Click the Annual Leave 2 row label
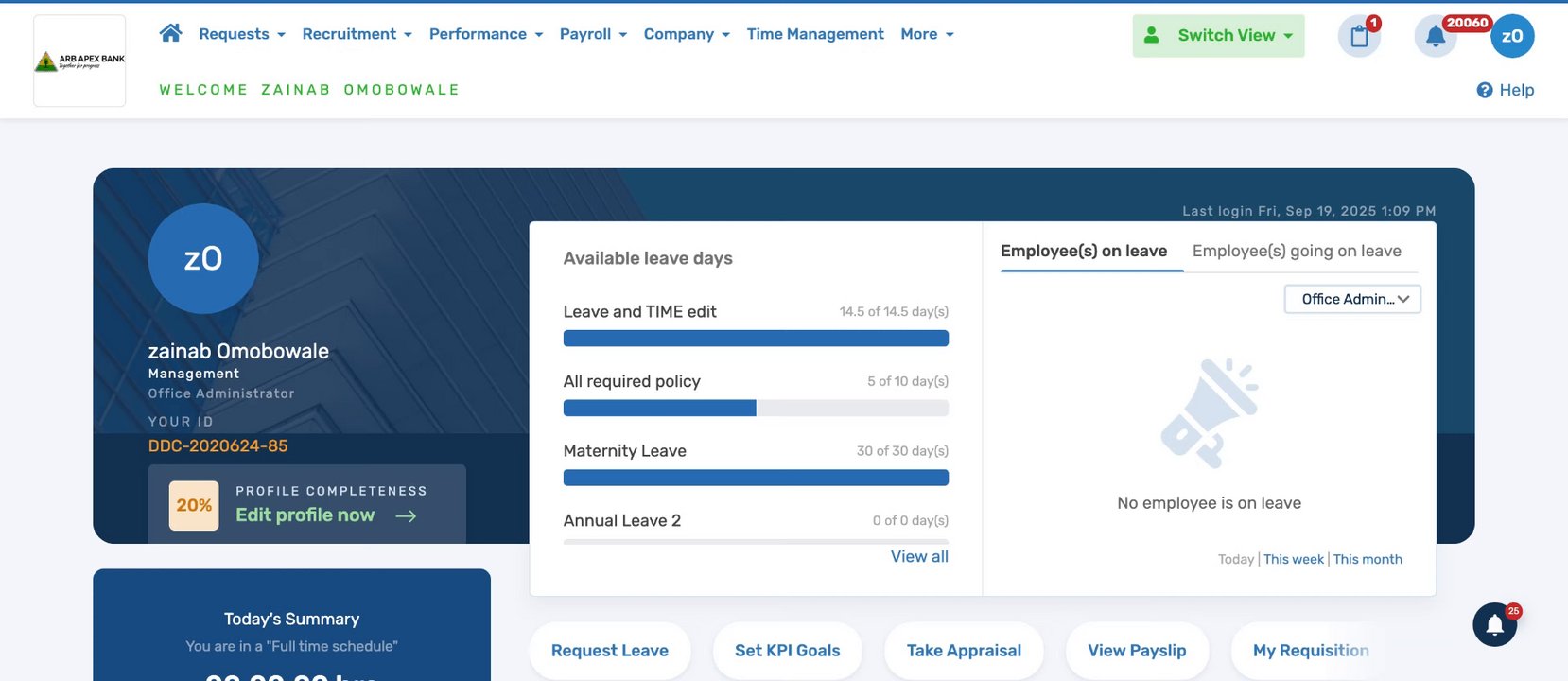Image resolution: width=1568 pixels, height=681 pixels. pos(622,520)
